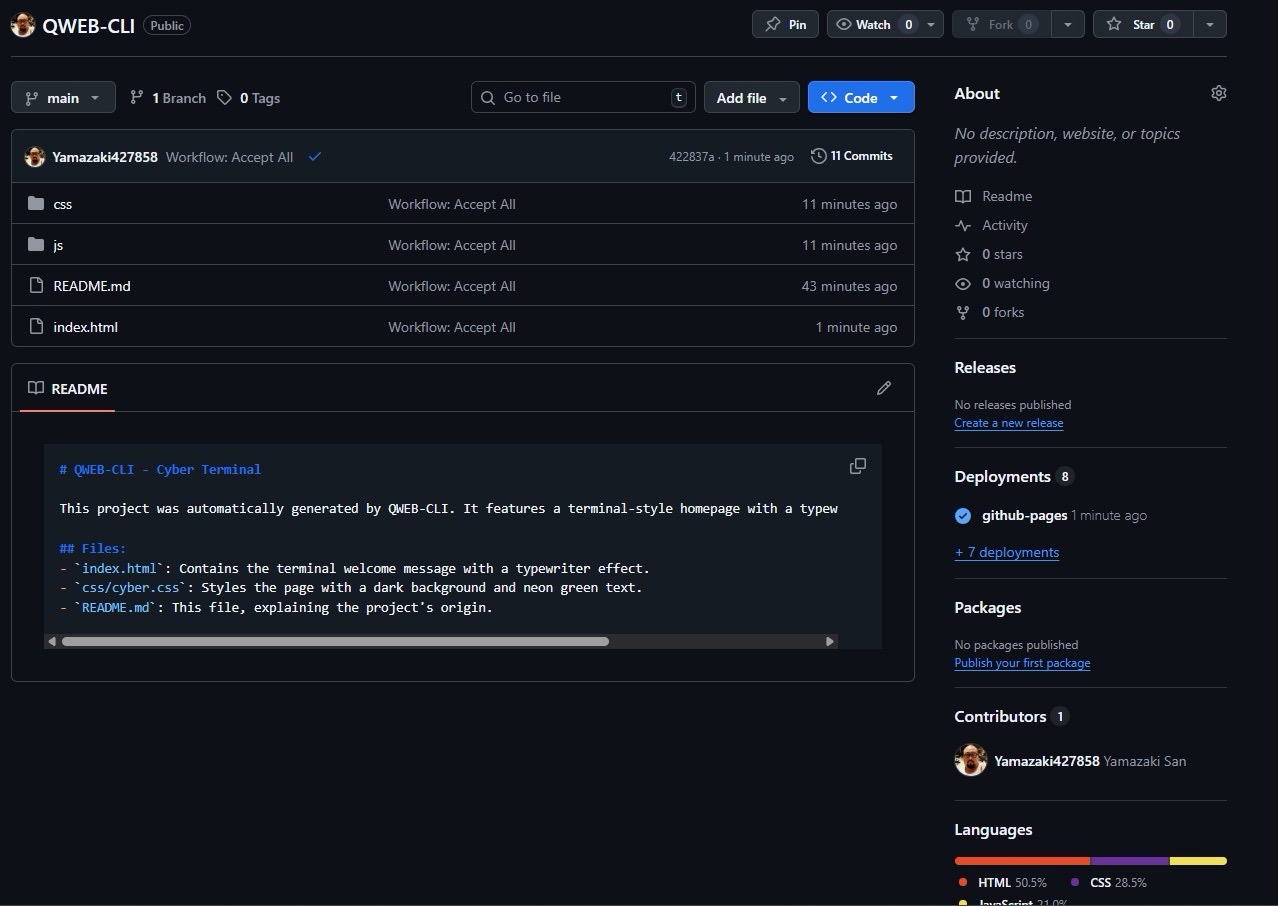Viewport: 1278px width, 906px height.
Task: Open About settings gear icon
Action: point(1218,93)
